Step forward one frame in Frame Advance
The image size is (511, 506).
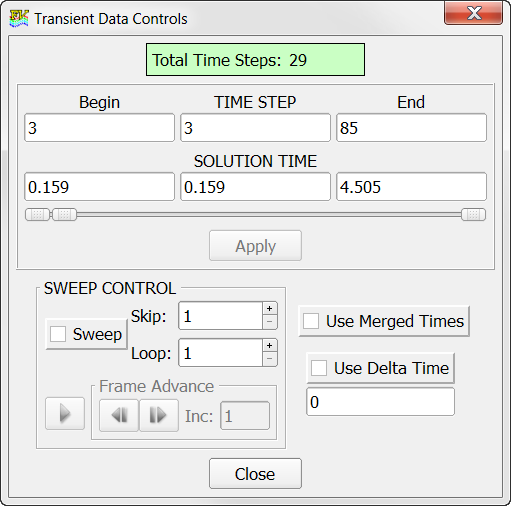[x=159, y=416]
